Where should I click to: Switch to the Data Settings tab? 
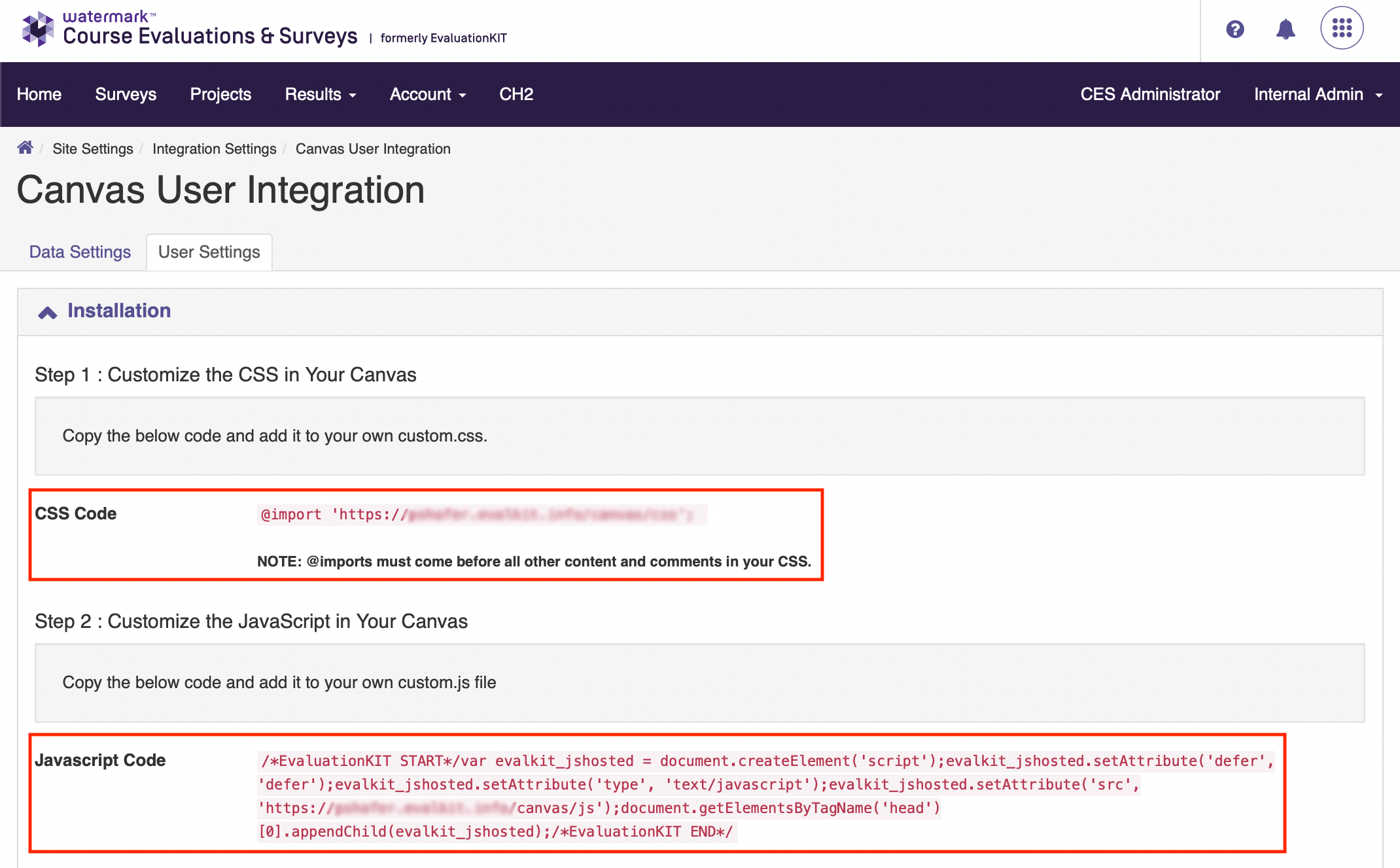(x=80, y=252)
